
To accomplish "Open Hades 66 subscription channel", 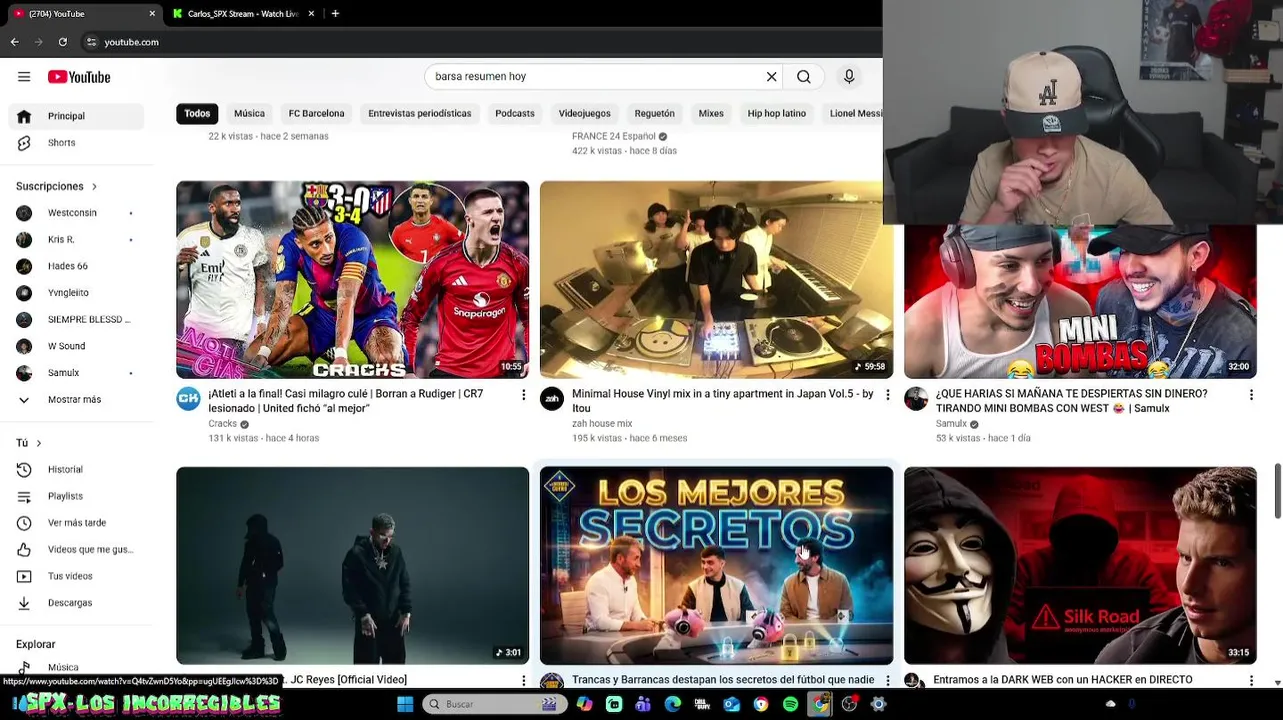I will pyautogui.click(x=76, y=266).
